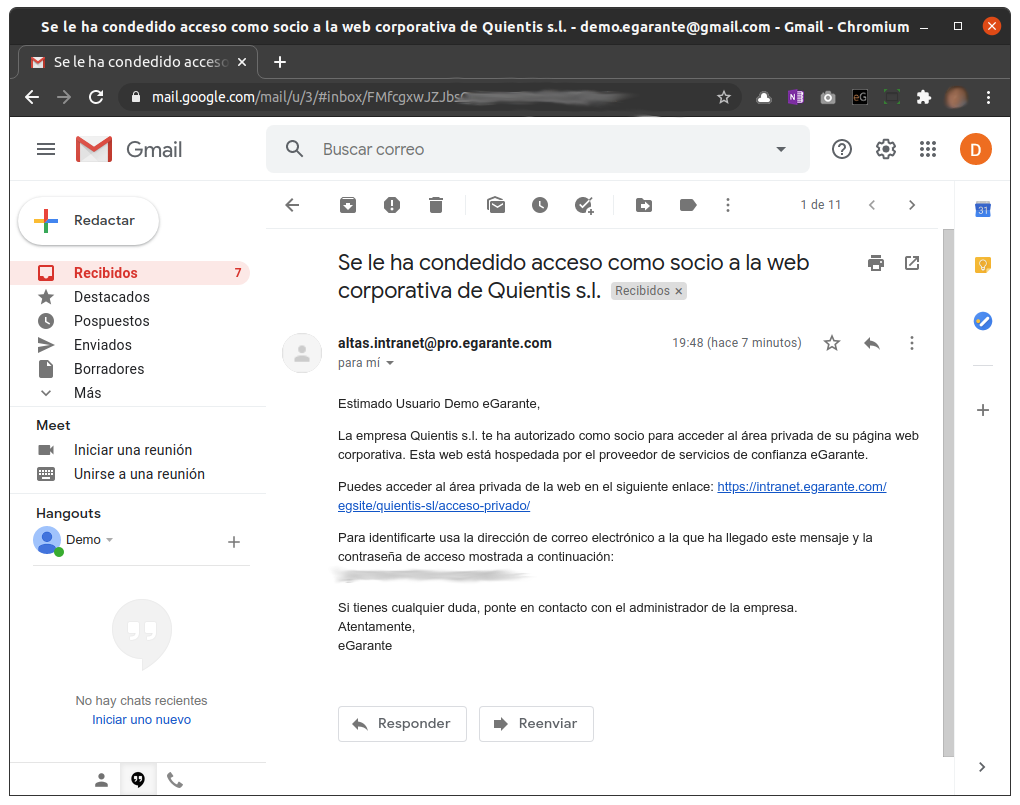This screenshot has height=805, width=1020.
Task: Focus the Buscar correo search field
Action: coord(537,150)
